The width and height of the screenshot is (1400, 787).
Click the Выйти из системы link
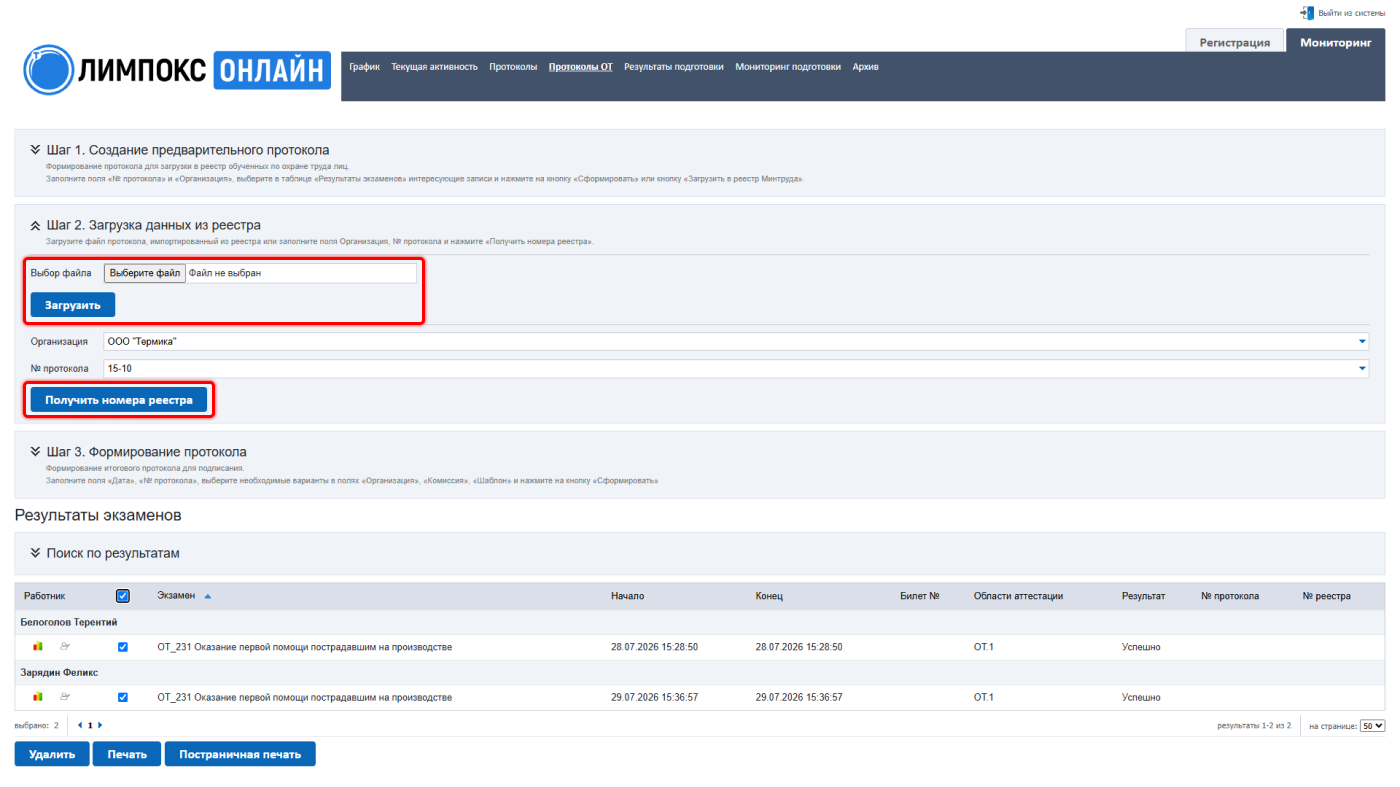pos(1352,13)
